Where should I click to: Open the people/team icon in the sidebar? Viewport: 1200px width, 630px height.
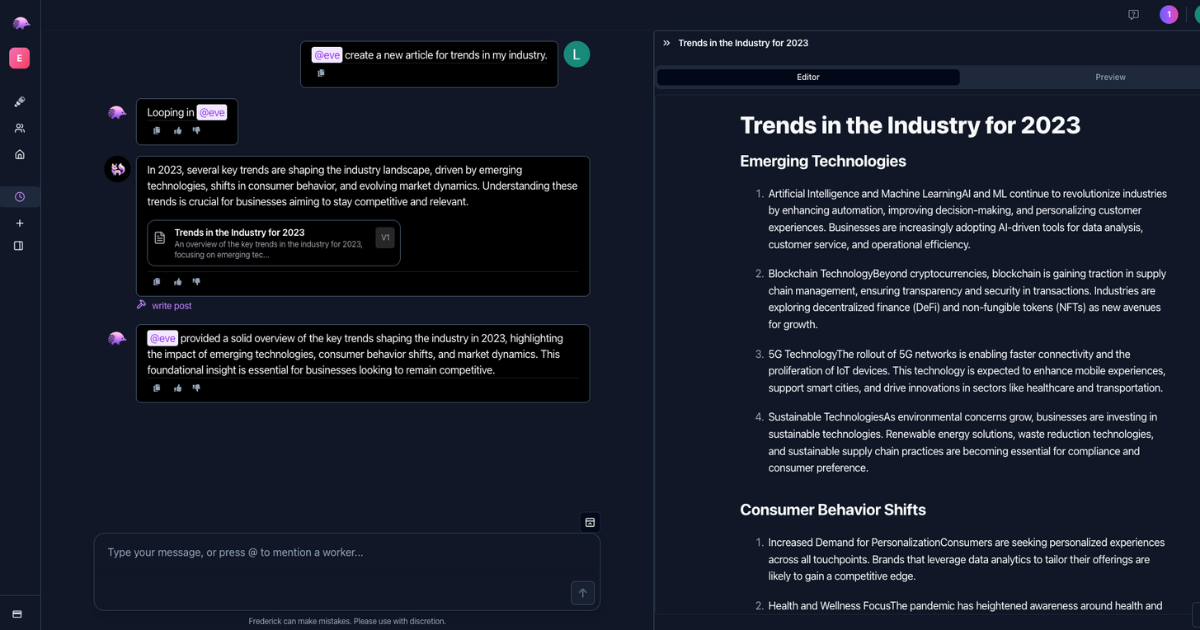tap(20, 128)
